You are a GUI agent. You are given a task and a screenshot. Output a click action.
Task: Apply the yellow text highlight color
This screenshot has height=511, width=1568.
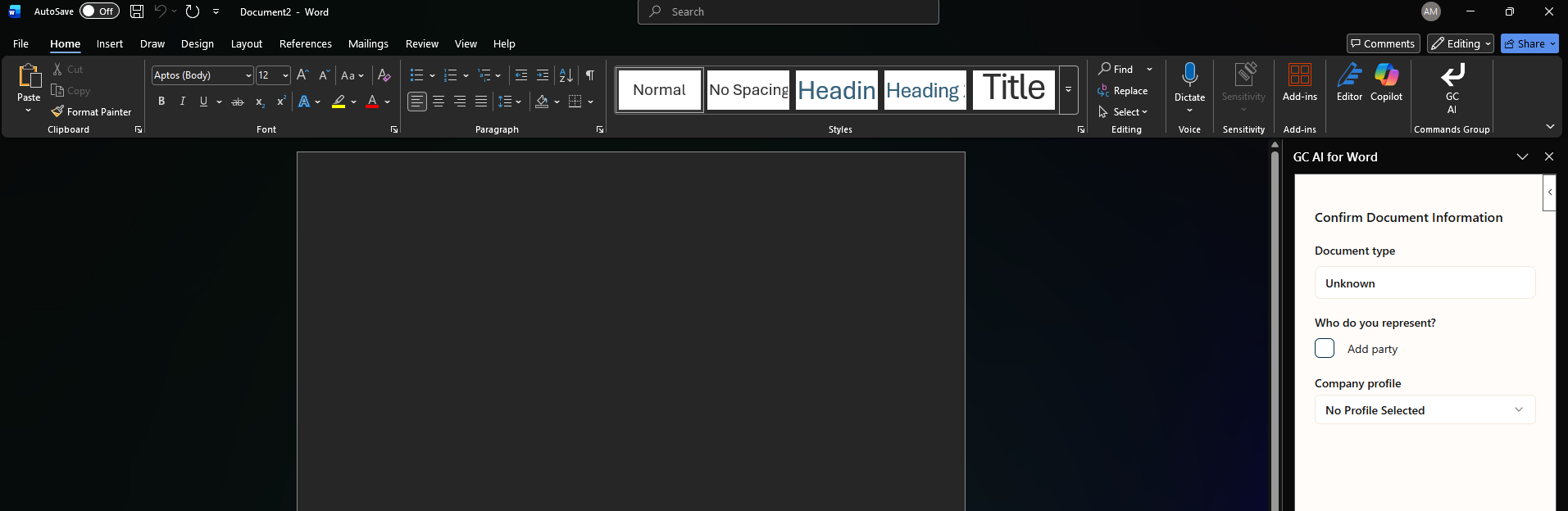(x=339, y=102)
